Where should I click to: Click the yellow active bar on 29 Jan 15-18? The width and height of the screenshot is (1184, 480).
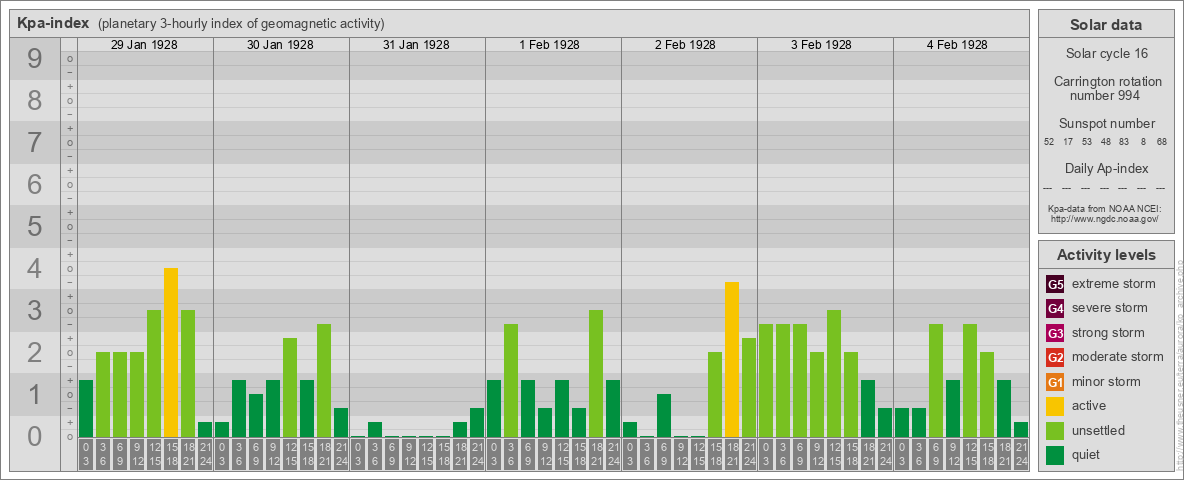[171, 352]
